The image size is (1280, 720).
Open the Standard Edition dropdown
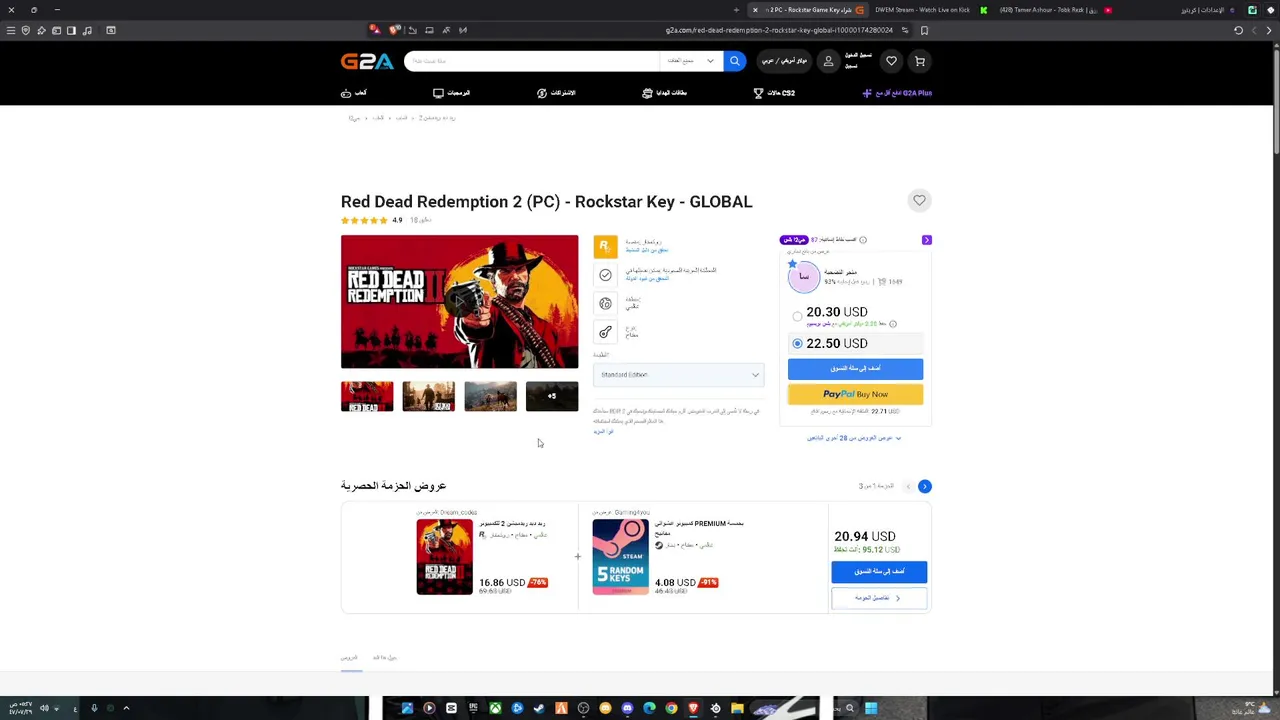(678, 375)
